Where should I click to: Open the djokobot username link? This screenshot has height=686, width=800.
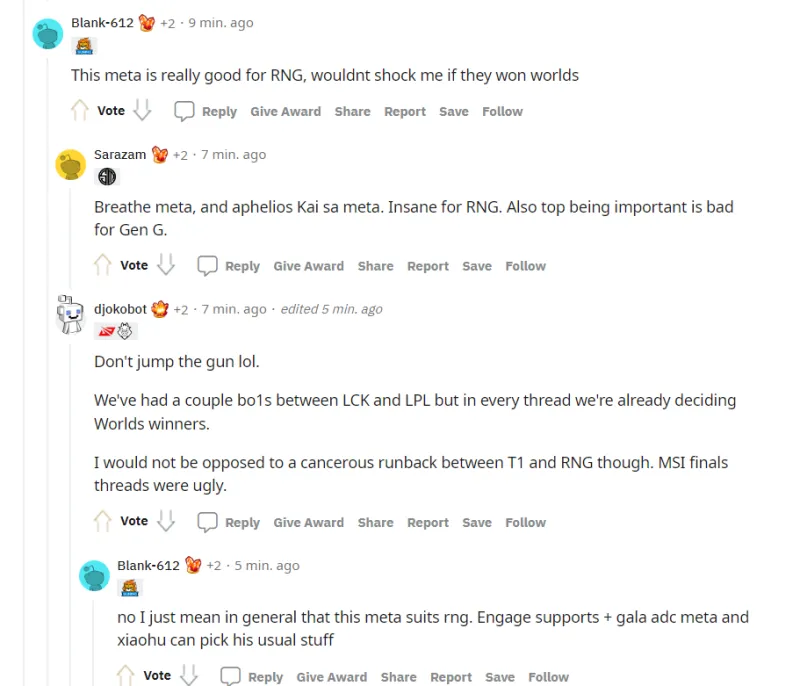click(x=120, y=309)
